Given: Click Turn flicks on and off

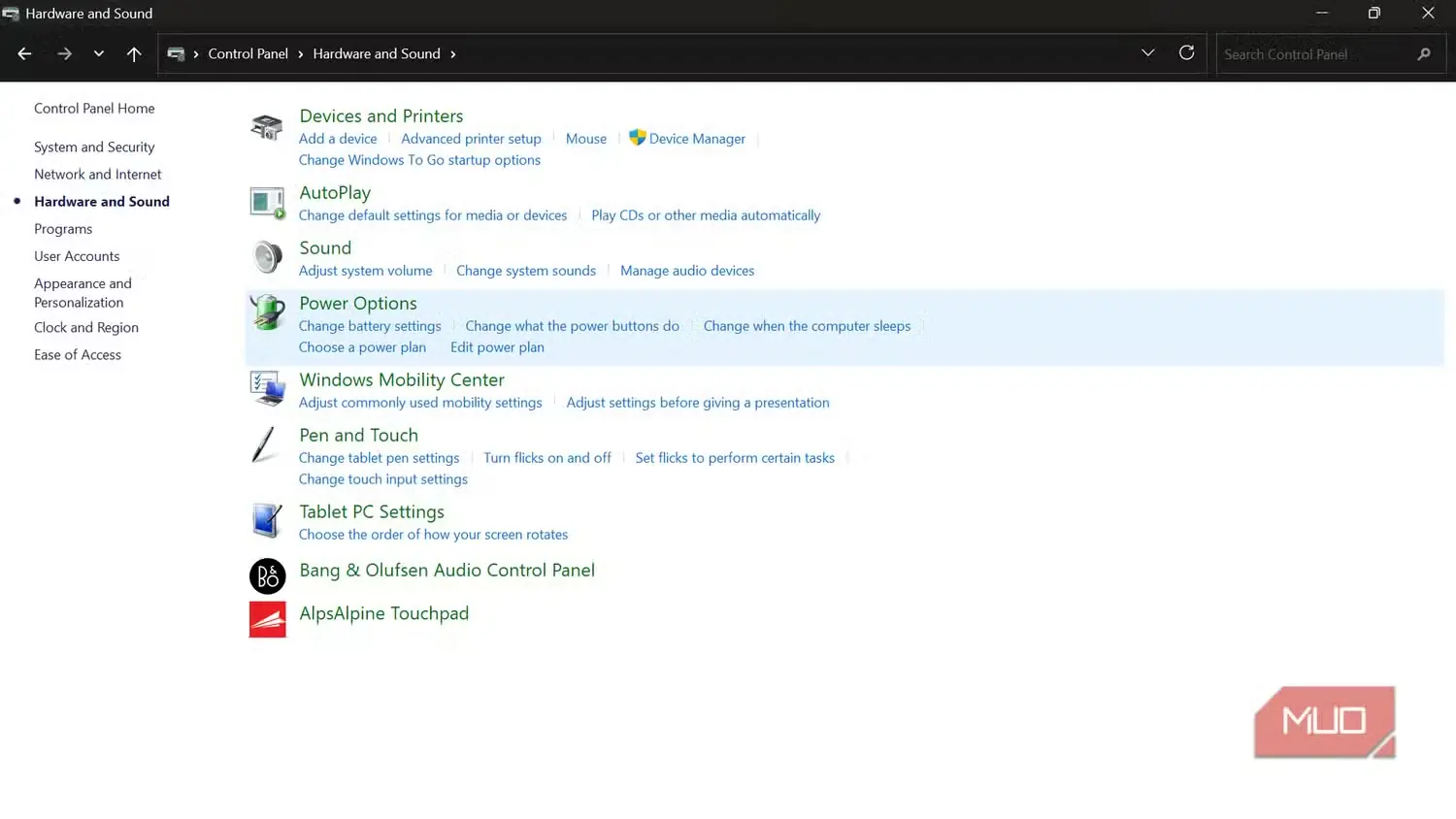Looking at the screenshot, I should pyautogui.click(x=547, y=458).
